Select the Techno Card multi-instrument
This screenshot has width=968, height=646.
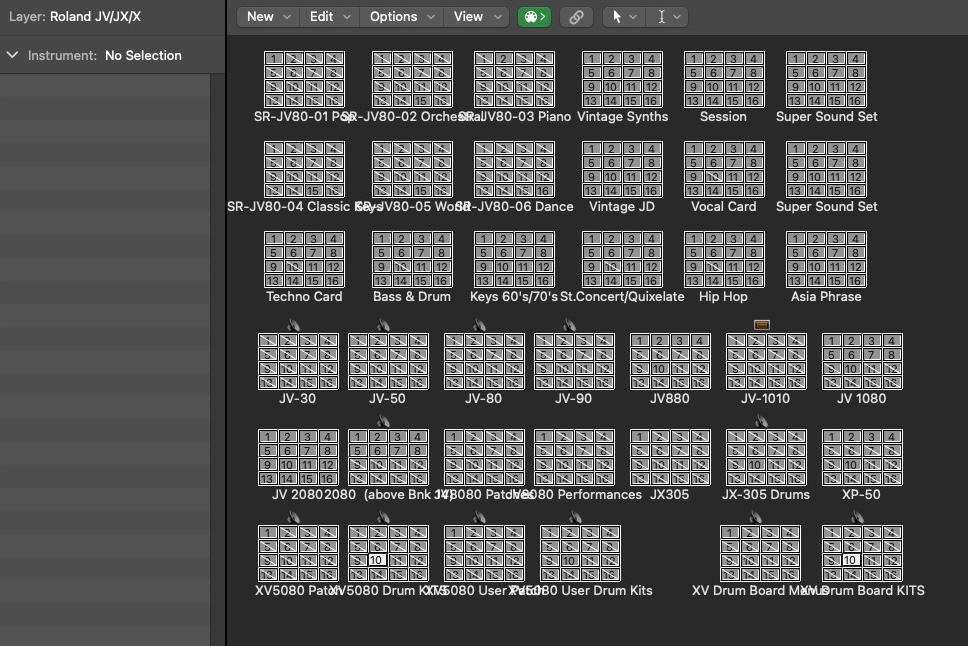coord(304,260)
